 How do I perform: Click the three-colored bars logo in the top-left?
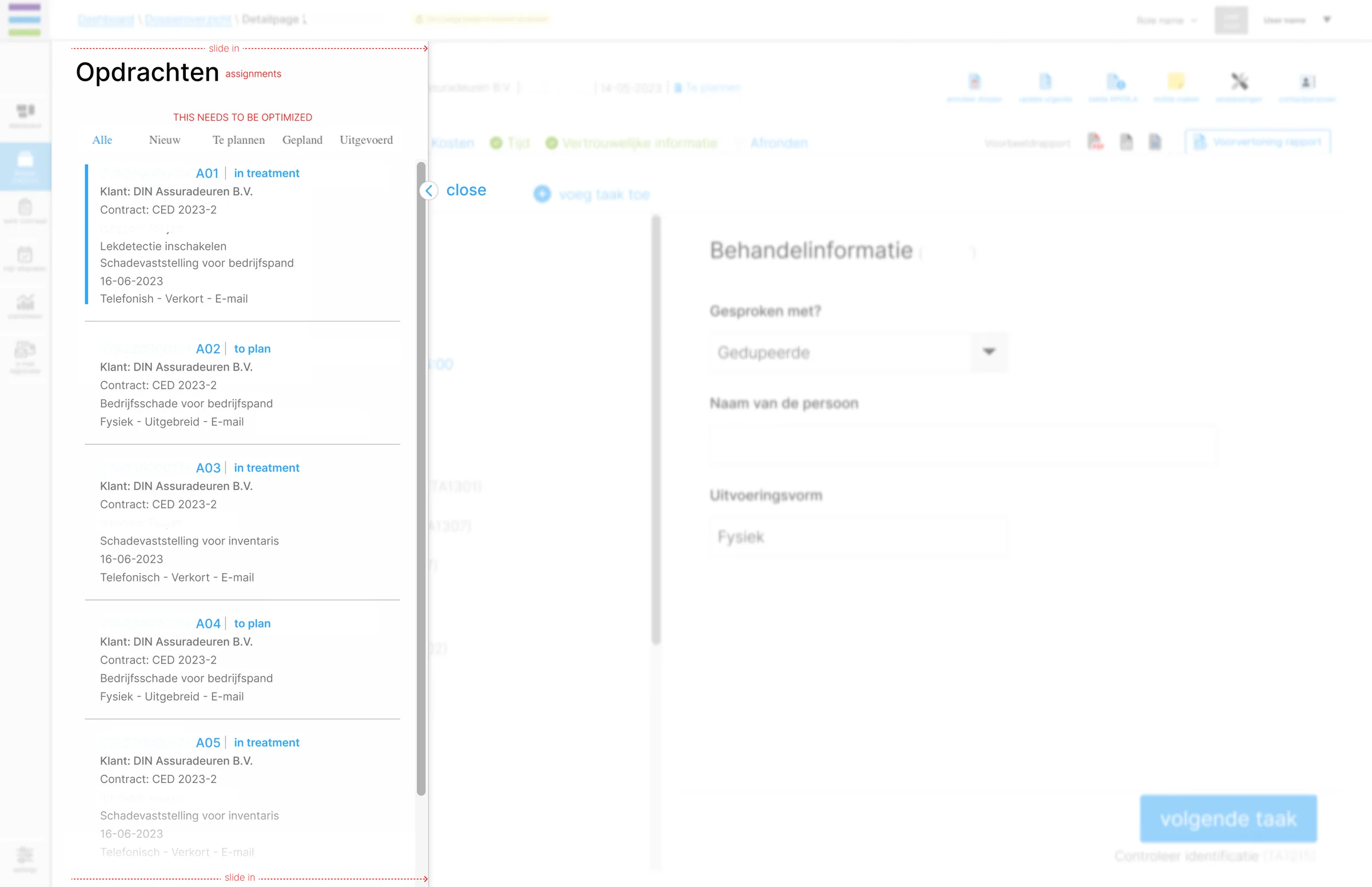pos(24,19)
